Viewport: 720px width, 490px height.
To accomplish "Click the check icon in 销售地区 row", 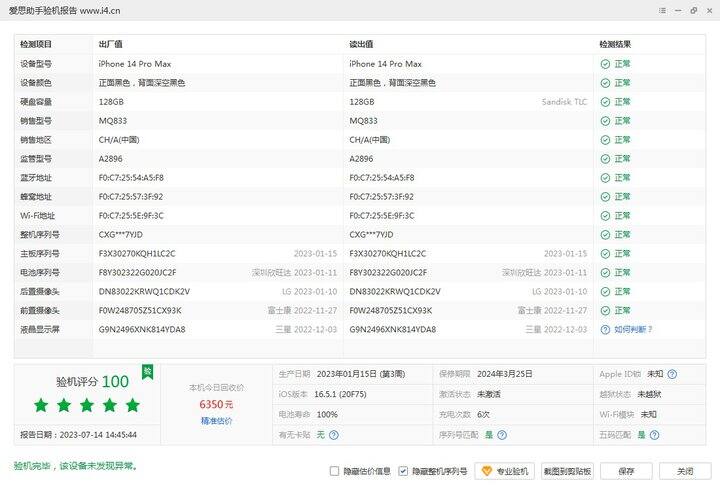I will click(605, 140).
